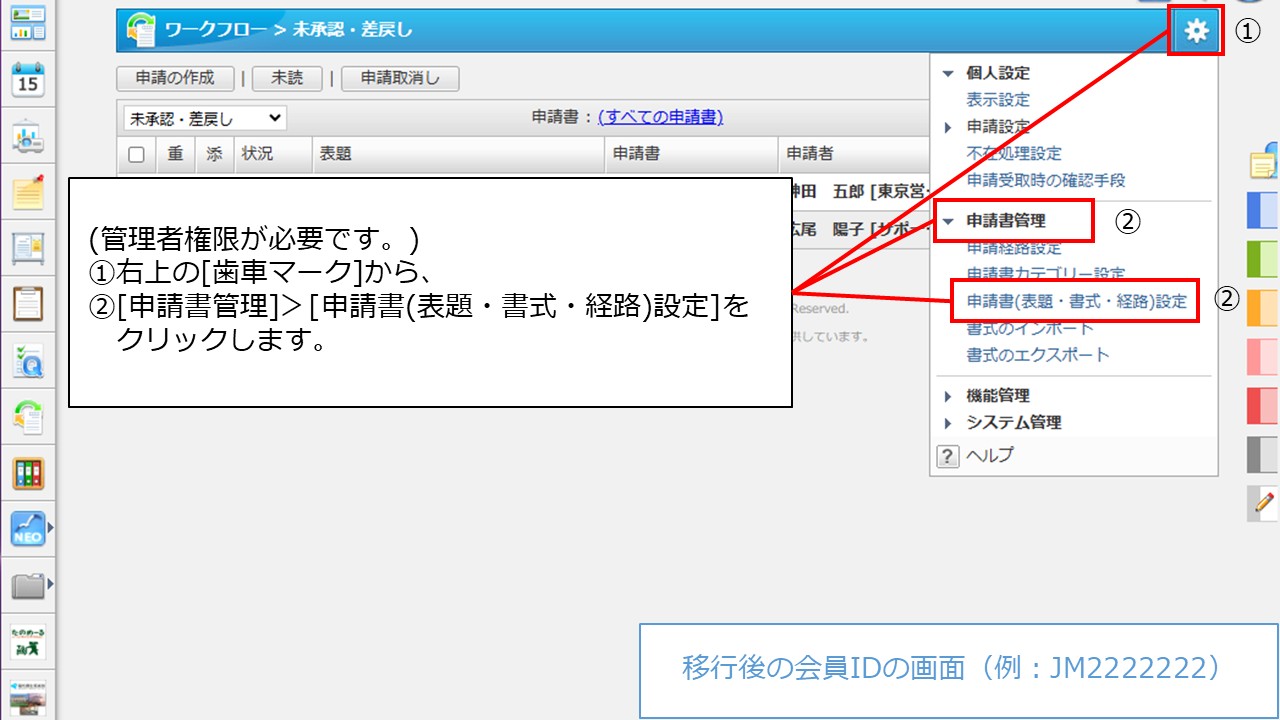Viewport: 1280px width, 720px height.
Task: Pick the gray sticky note color swatch
Action: (1263, 454)
